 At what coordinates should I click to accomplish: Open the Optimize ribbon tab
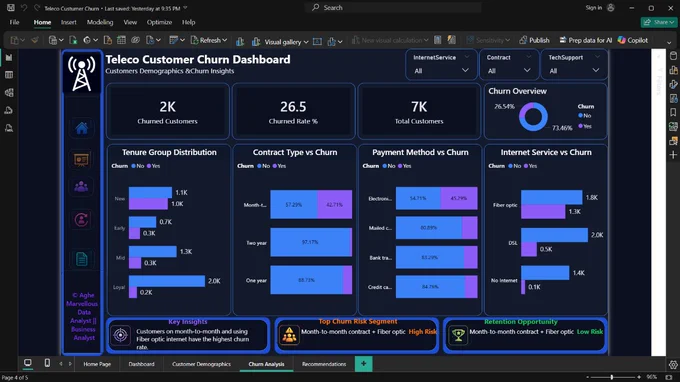click(x=159, y=22)
